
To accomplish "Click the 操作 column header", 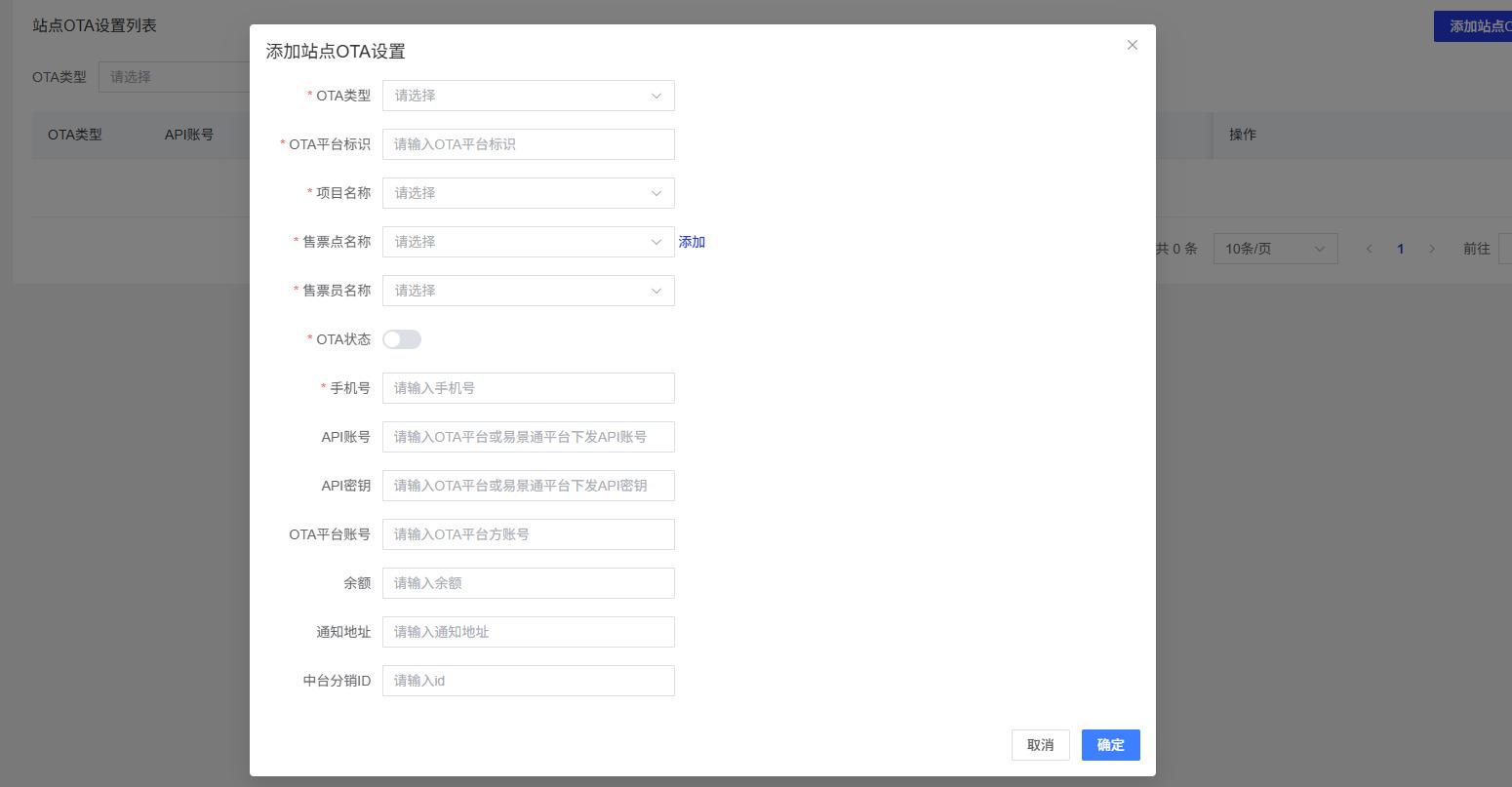I will coord(1243,135).
